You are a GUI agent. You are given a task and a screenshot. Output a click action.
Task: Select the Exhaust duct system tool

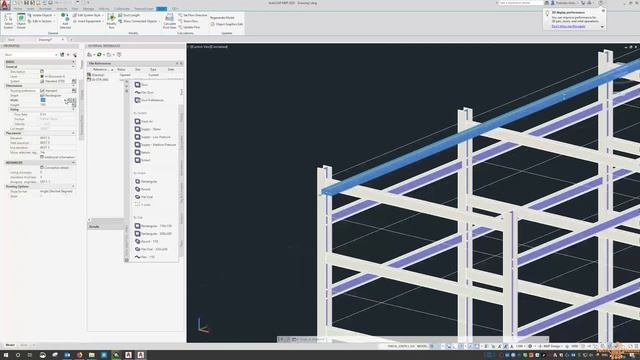[143, 160]
